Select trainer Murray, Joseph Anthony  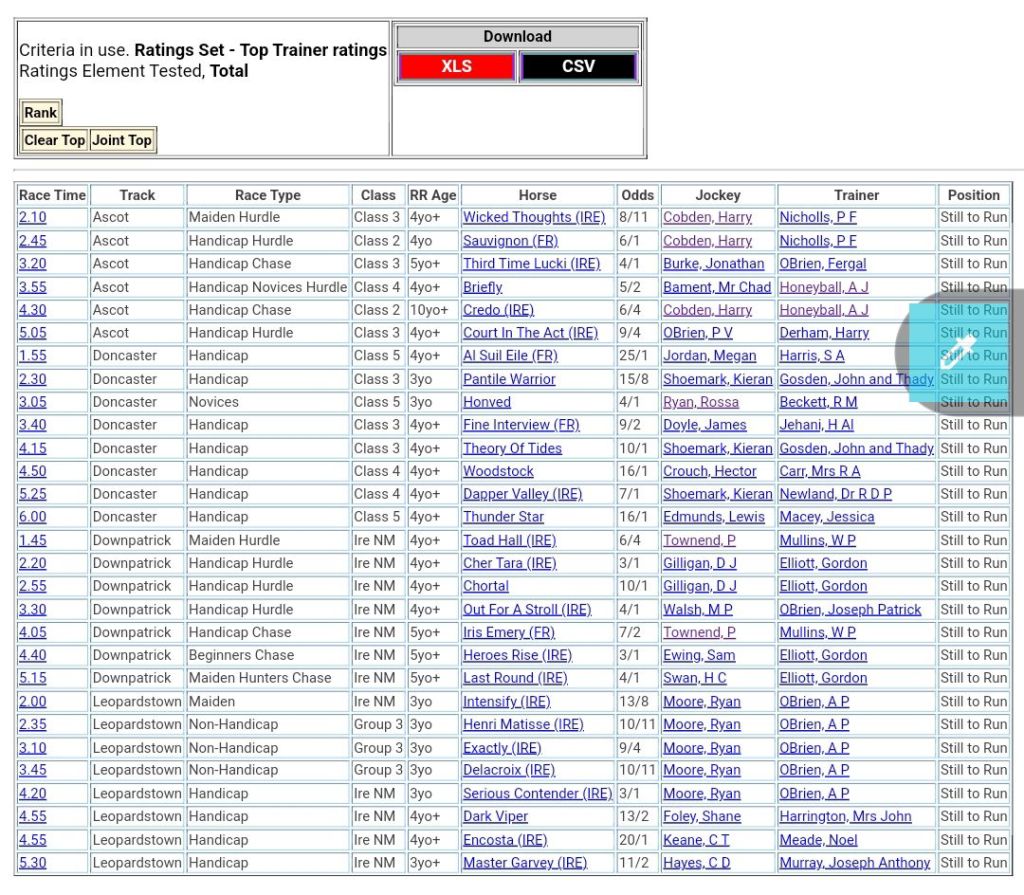click(854, 862)
